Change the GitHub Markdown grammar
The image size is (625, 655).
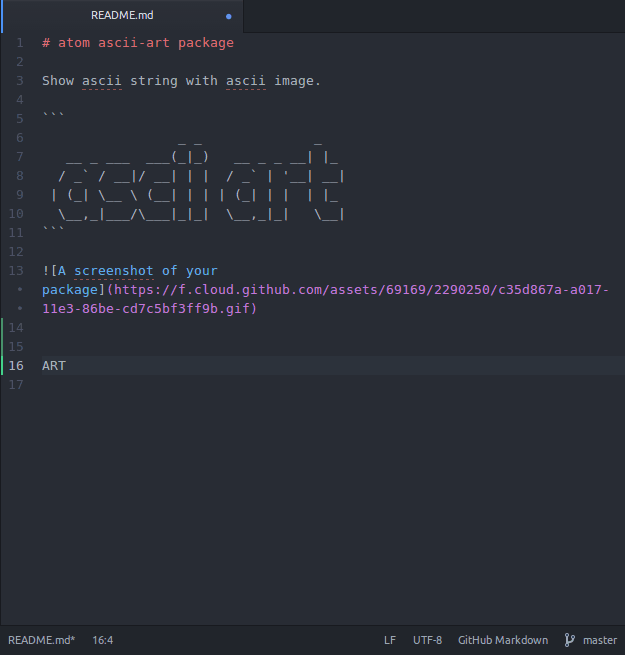pyautogui.click(x=503, y=640)
